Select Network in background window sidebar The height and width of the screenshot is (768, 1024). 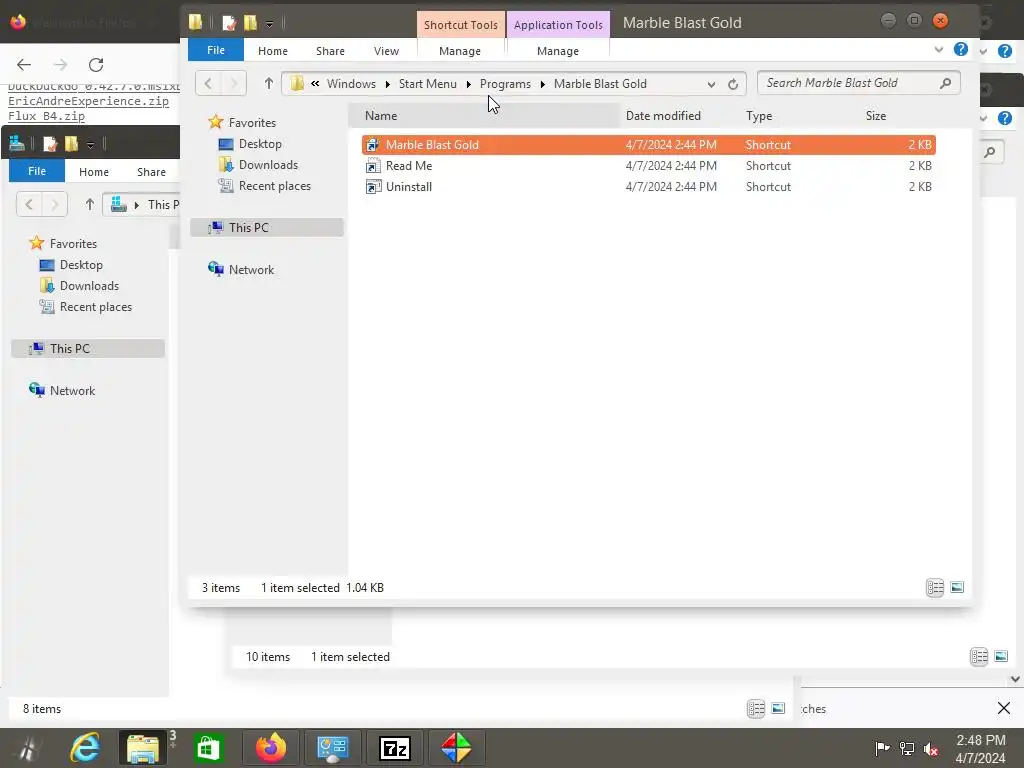[72, 391]
